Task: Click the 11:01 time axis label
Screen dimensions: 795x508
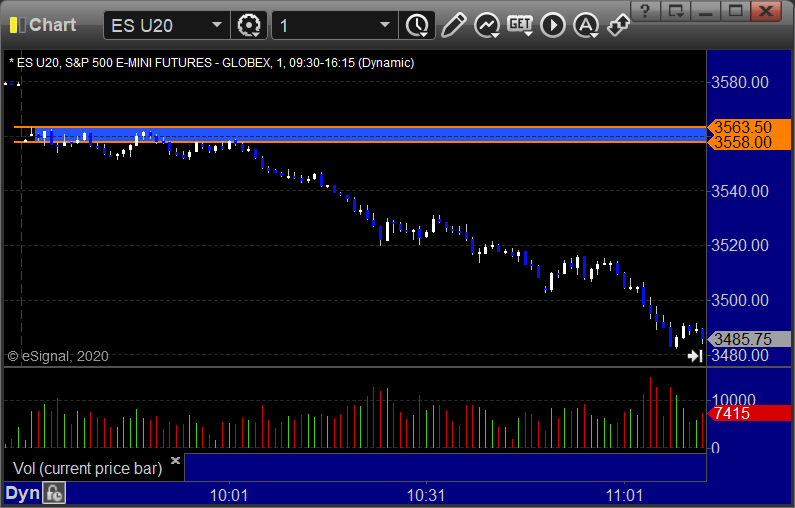Action: 624,495
